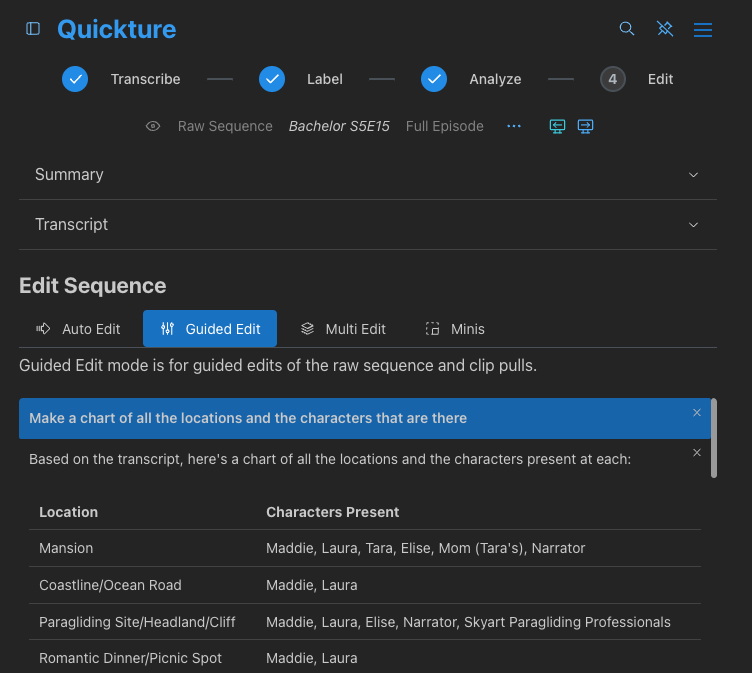This screenshot has height=673, width=752.
Task: Click the import sequence left-arrow icon
Action: tap(558, 126)
